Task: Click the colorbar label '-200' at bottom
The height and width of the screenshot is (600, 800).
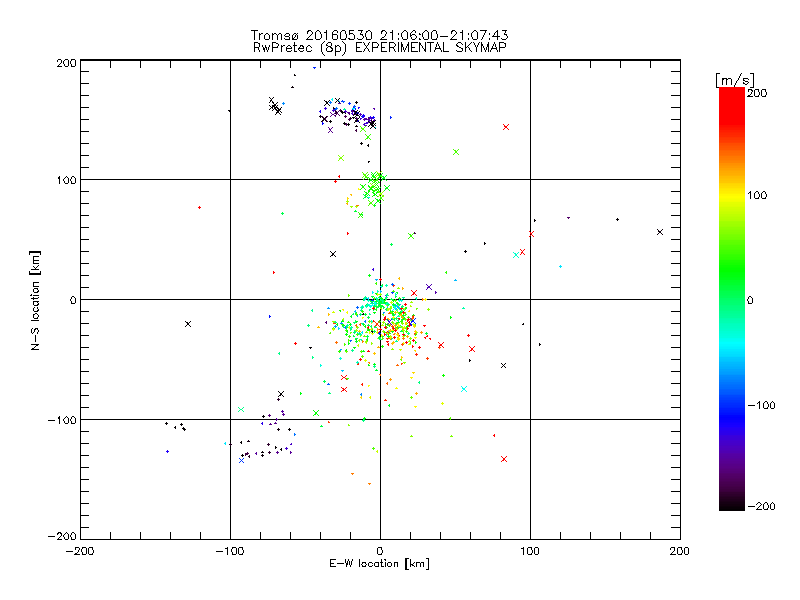Action: click(761, 507)
